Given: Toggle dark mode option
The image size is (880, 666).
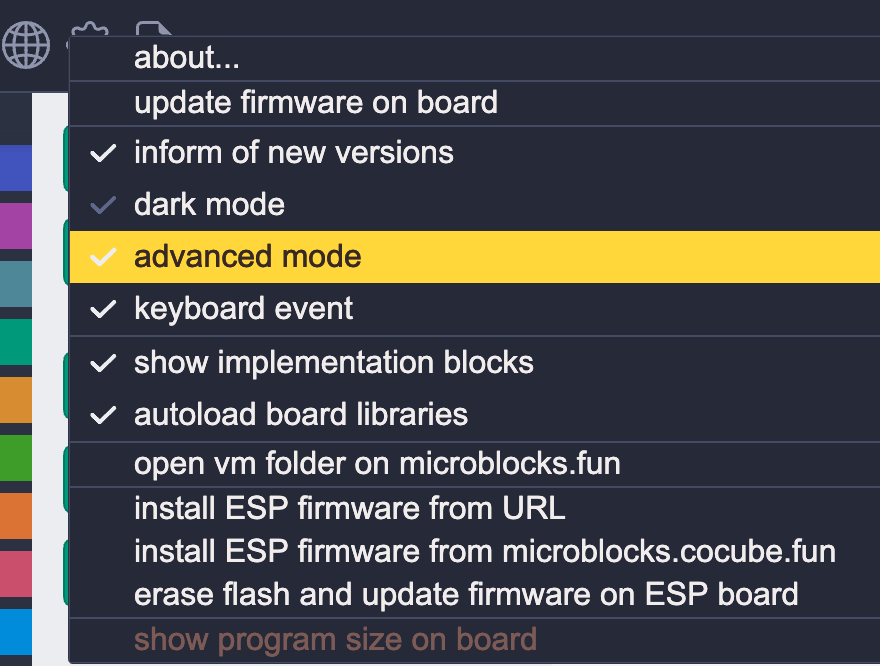Looking at the screenshot, I should [474, 204].
